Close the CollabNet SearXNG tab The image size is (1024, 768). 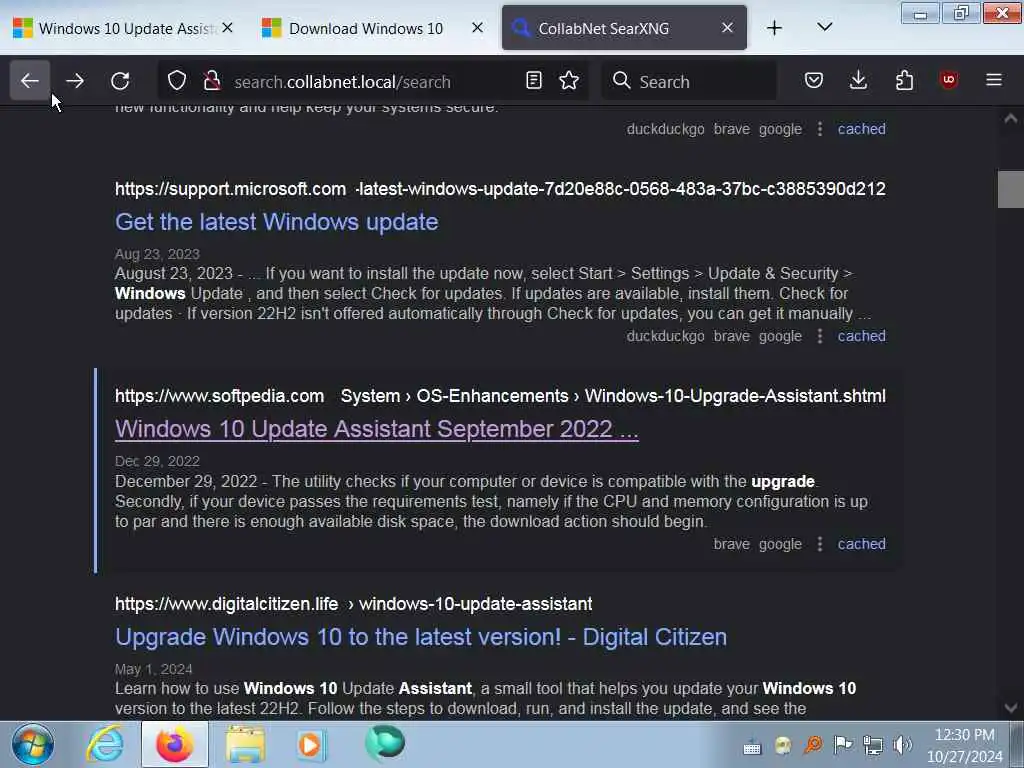click(x=728, y=28)
